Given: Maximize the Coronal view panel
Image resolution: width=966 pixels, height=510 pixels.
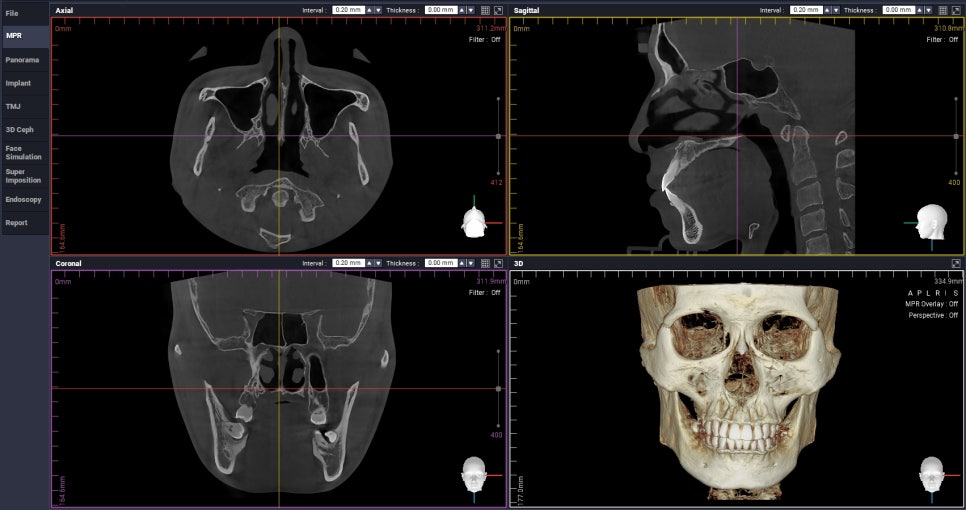Looking at the screenshot, I should pyautogui.click(x=498, y=263).
